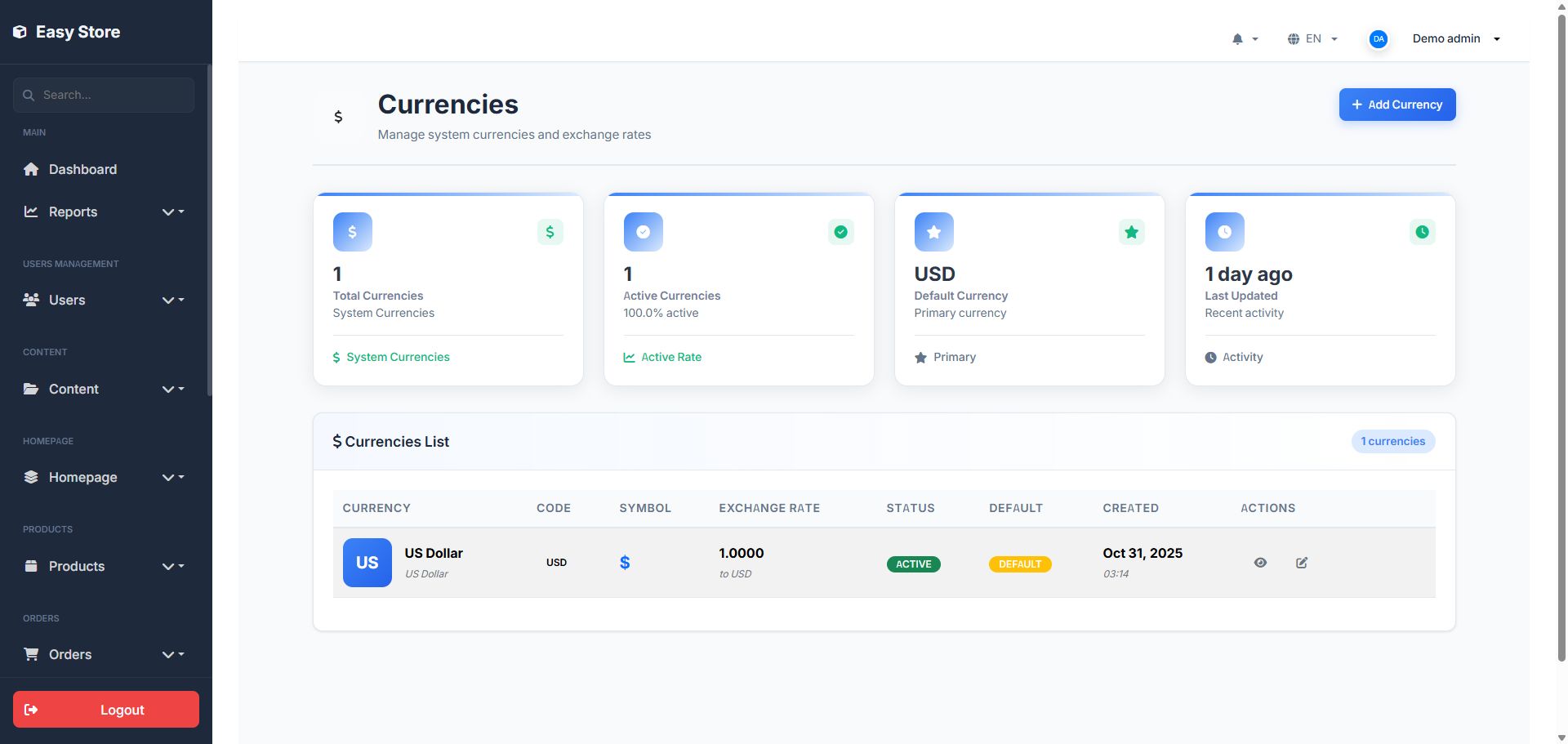View US Dollar details with eye icon
The width and height of the screenshot is (1568, 744).
[x=1260, y=563]
